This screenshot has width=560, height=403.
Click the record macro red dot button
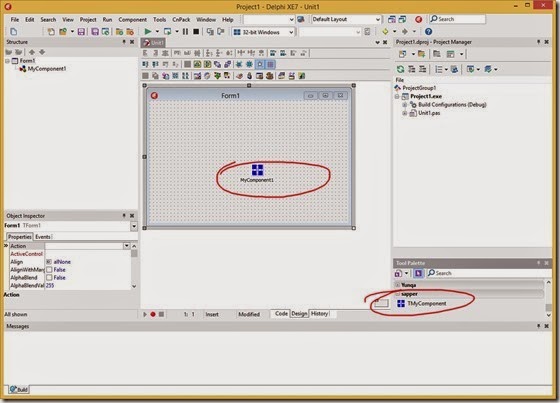pos(153,314)
